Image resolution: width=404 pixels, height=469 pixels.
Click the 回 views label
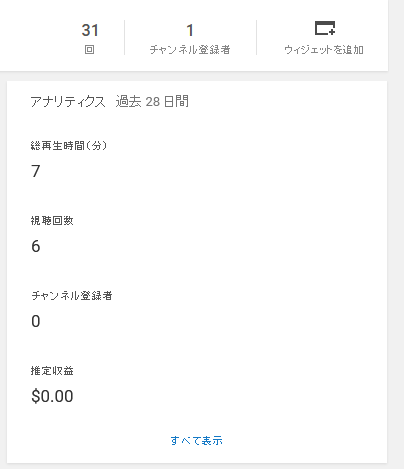coord(89,50)
